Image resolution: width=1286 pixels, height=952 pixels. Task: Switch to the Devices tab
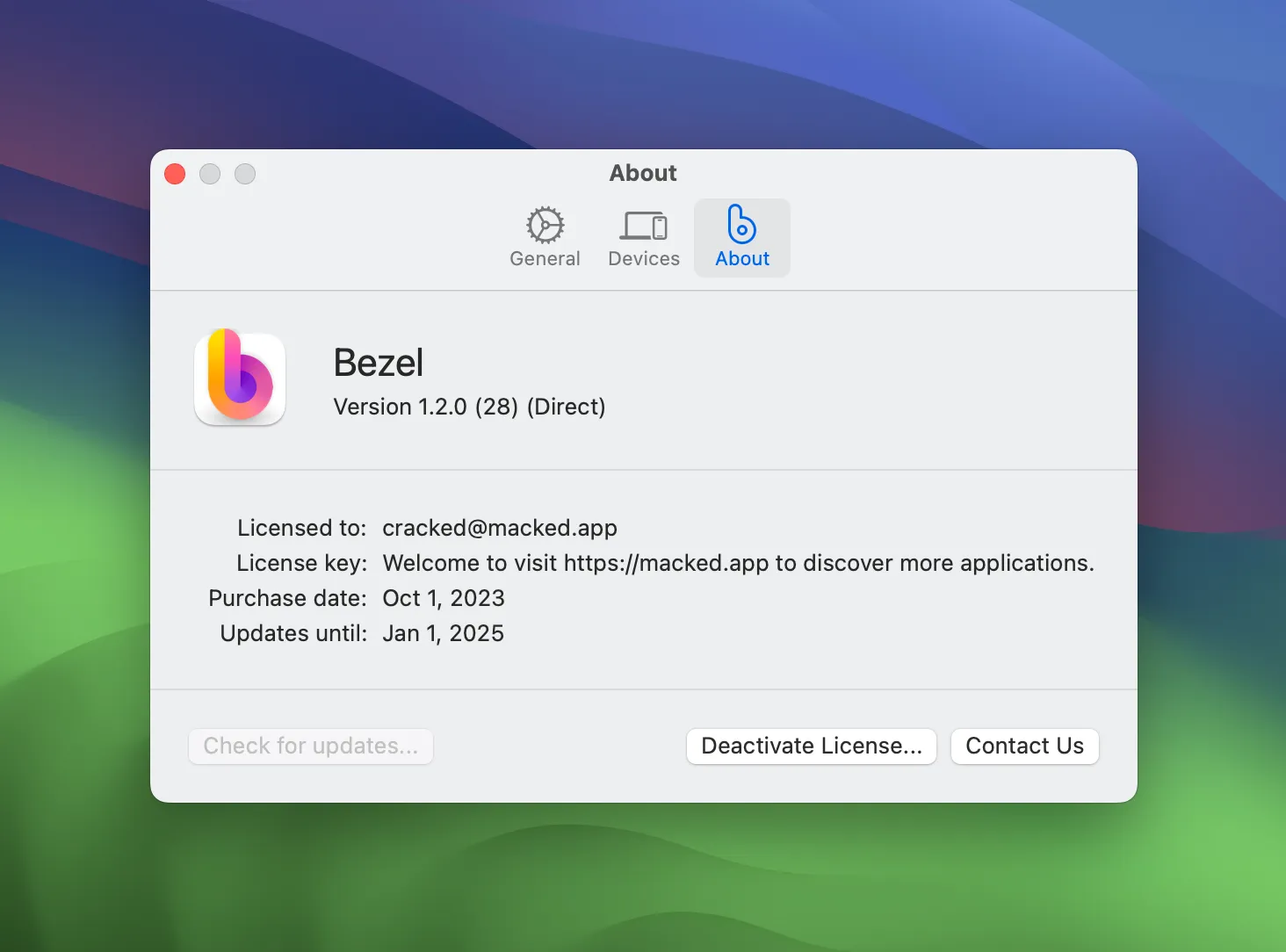click(x=644, y=238)
